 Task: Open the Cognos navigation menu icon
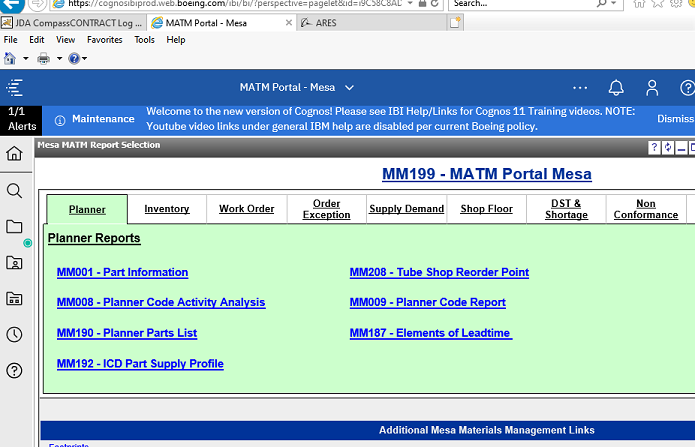15,88
